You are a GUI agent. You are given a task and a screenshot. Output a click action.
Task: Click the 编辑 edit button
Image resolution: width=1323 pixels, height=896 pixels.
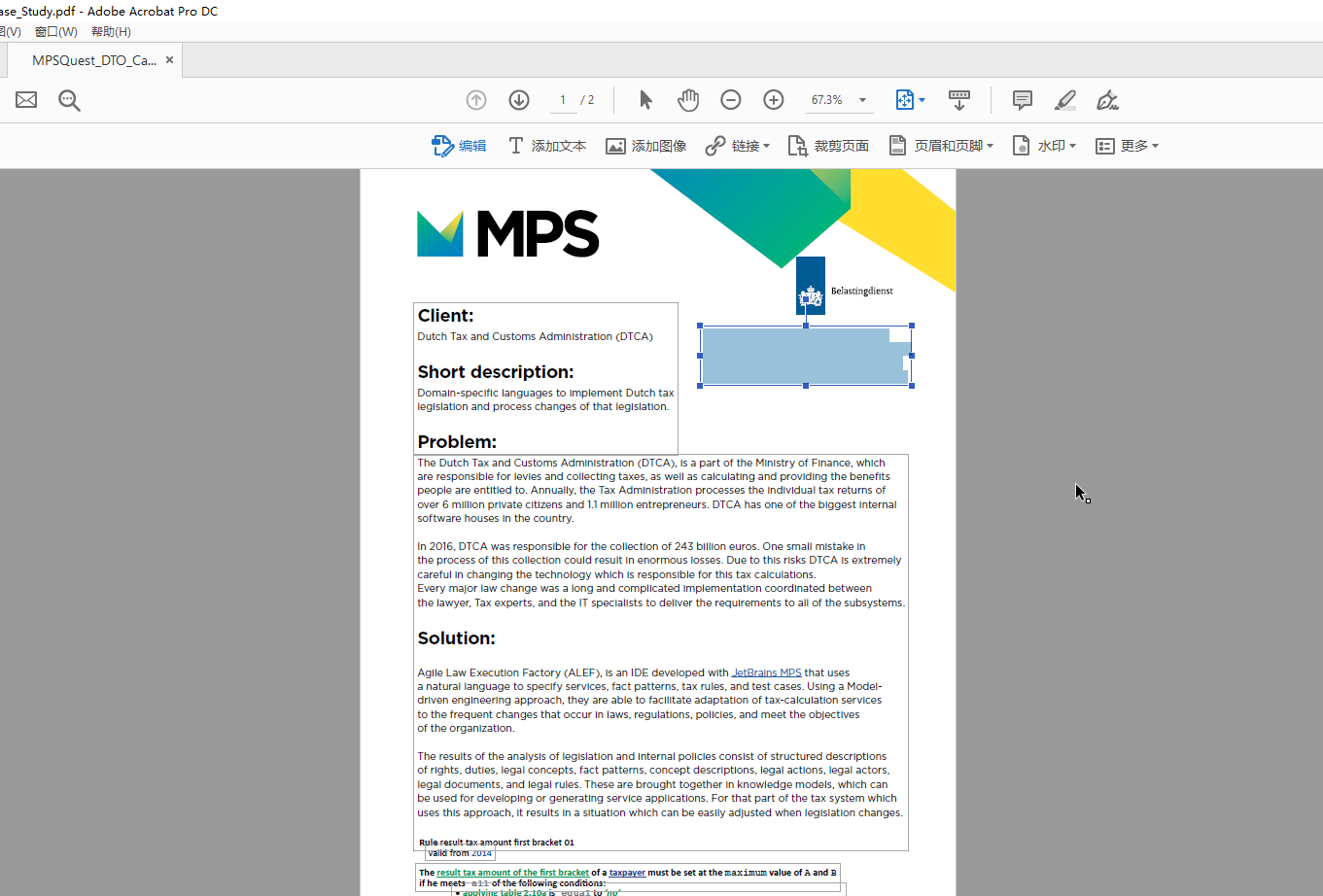coord(459,146)
